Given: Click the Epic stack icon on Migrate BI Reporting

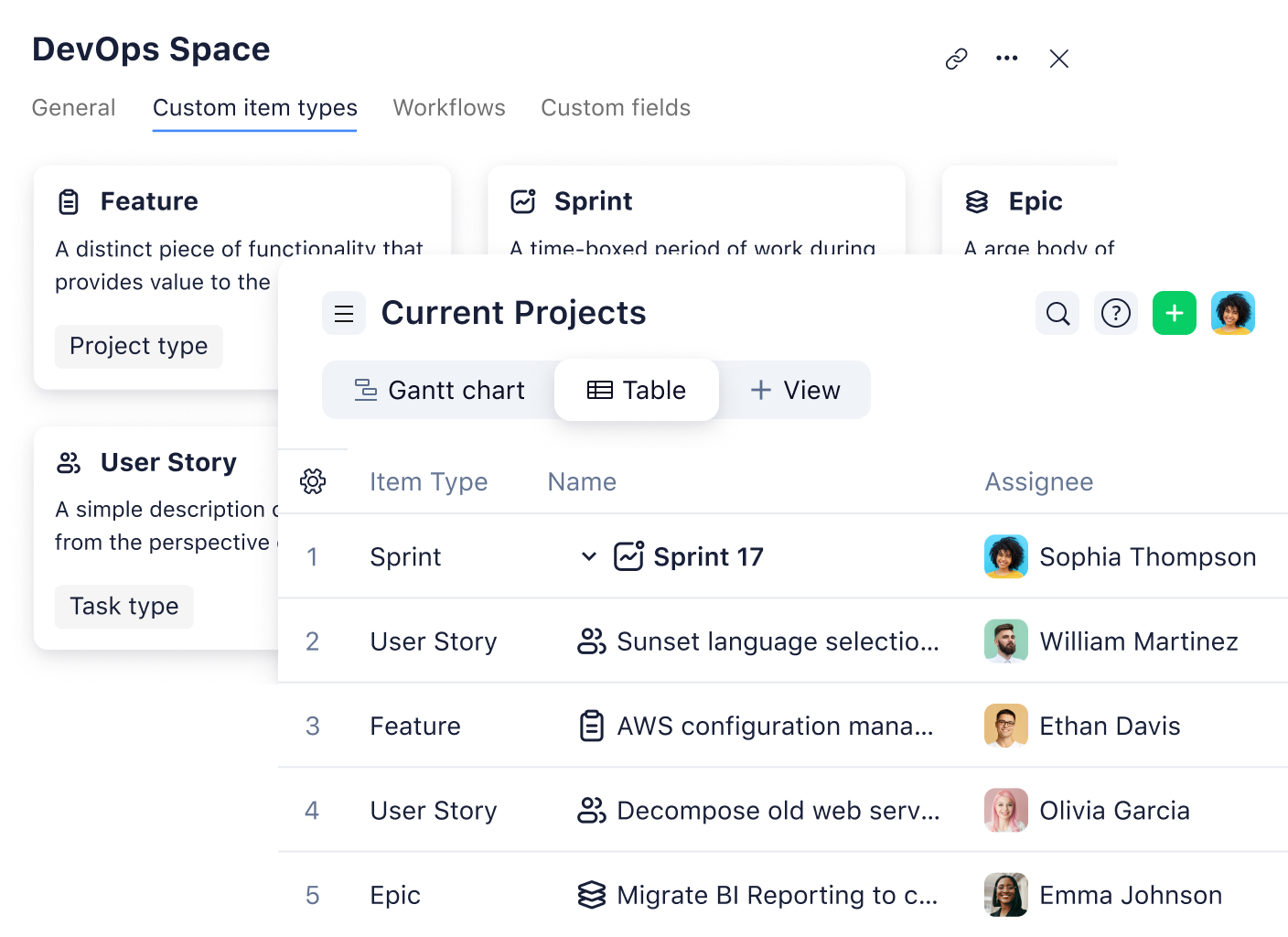Looking at the screenshot, I should tap(593, 895).
